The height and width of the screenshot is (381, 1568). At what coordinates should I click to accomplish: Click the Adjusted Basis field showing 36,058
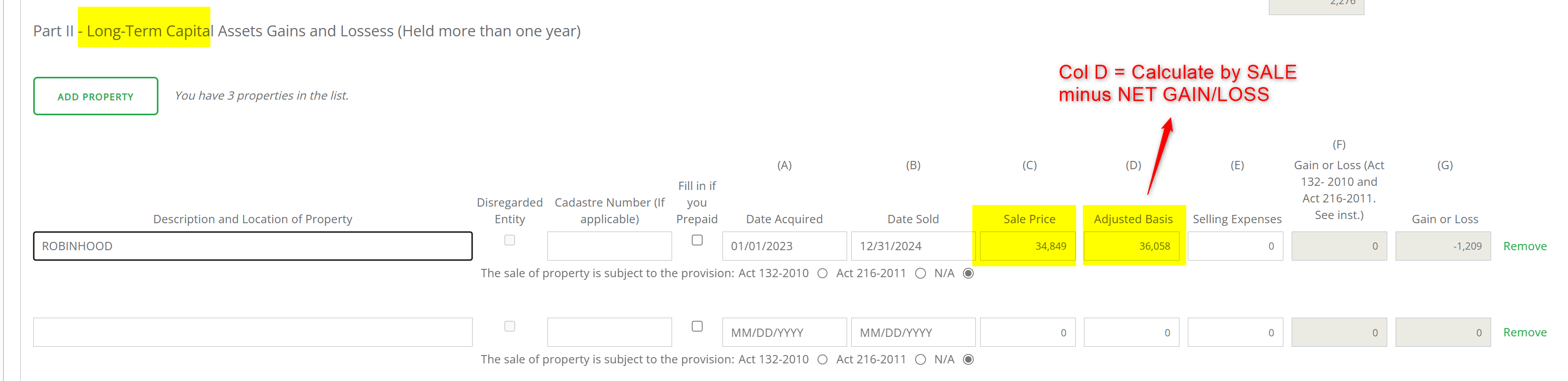point(1131,246)
